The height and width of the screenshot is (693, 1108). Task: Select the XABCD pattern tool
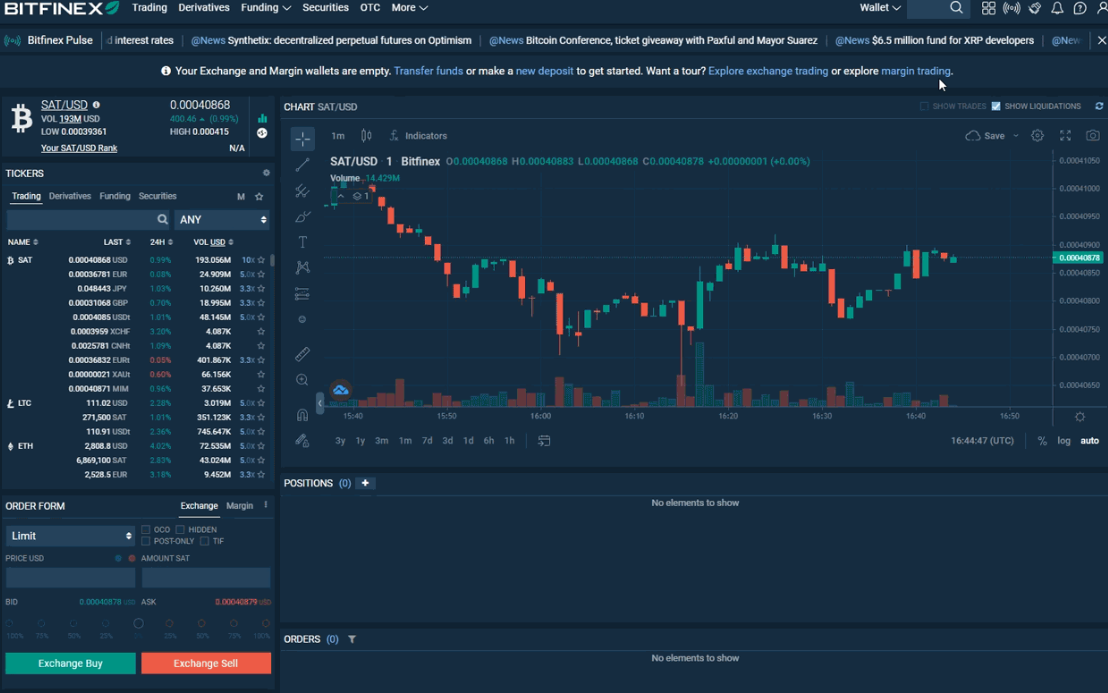(x=302, y=267)
